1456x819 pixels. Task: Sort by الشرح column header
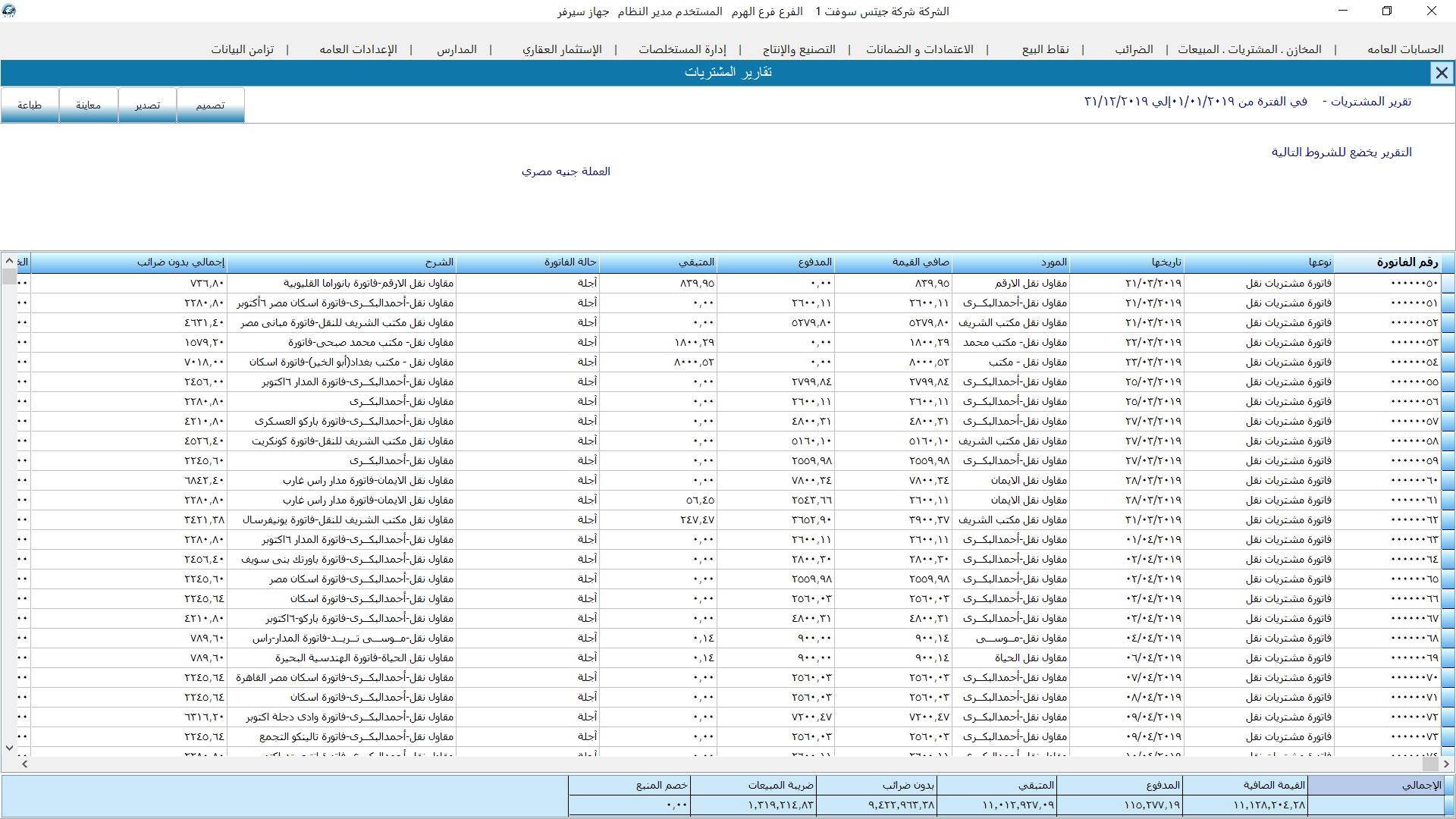[x=340, y=262]
